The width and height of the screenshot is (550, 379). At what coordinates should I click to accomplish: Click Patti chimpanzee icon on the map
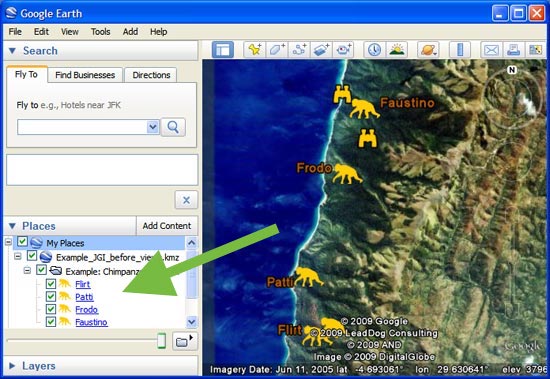click(x=308, y=277)
